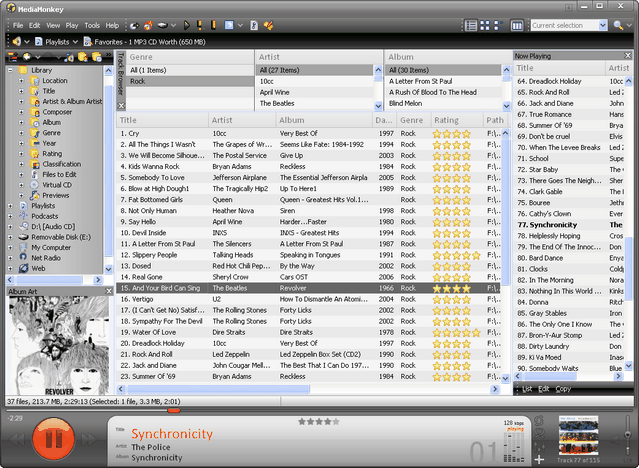Click the Rip Audio CD toolbar icon

tap(134, 26)
